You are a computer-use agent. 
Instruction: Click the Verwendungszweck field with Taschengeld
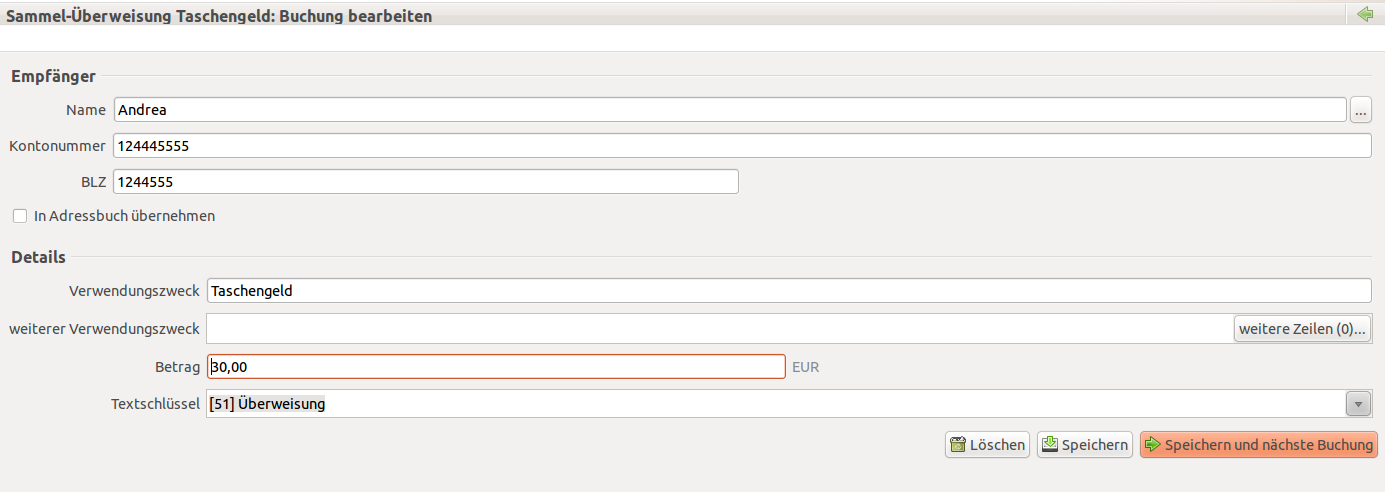click(789, 291)
